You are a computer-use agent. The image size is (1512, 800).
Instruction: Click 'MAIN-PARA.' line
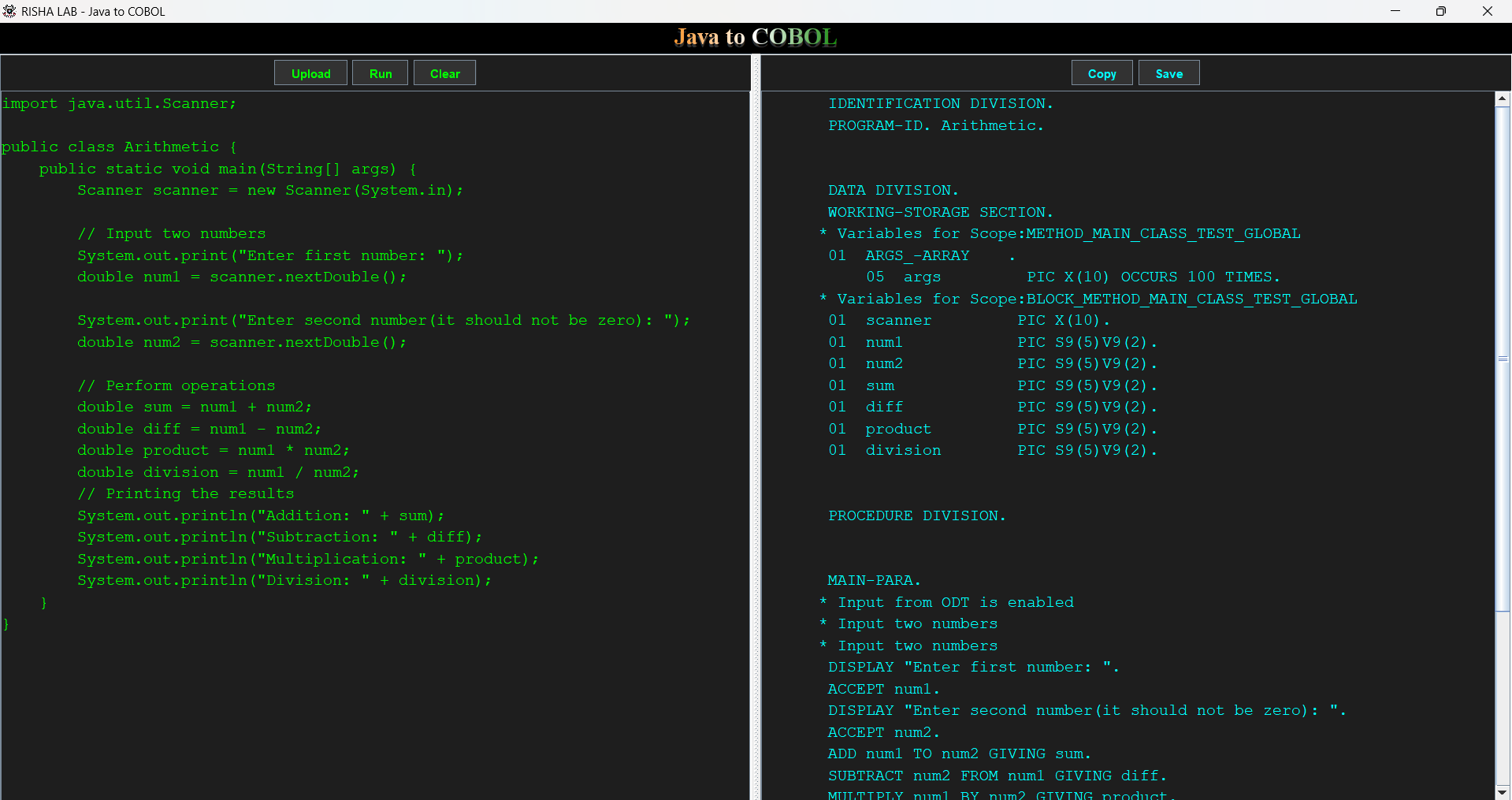[x=874, y=580]
